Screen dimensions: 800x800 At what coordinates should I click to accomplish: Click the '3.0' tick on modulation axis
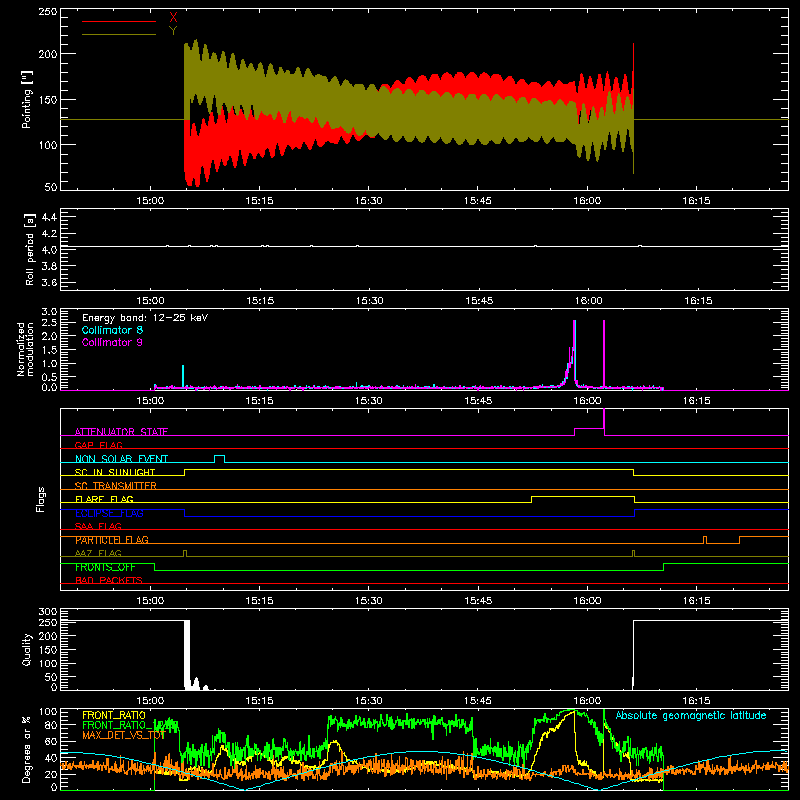click(x=49, y=311)
